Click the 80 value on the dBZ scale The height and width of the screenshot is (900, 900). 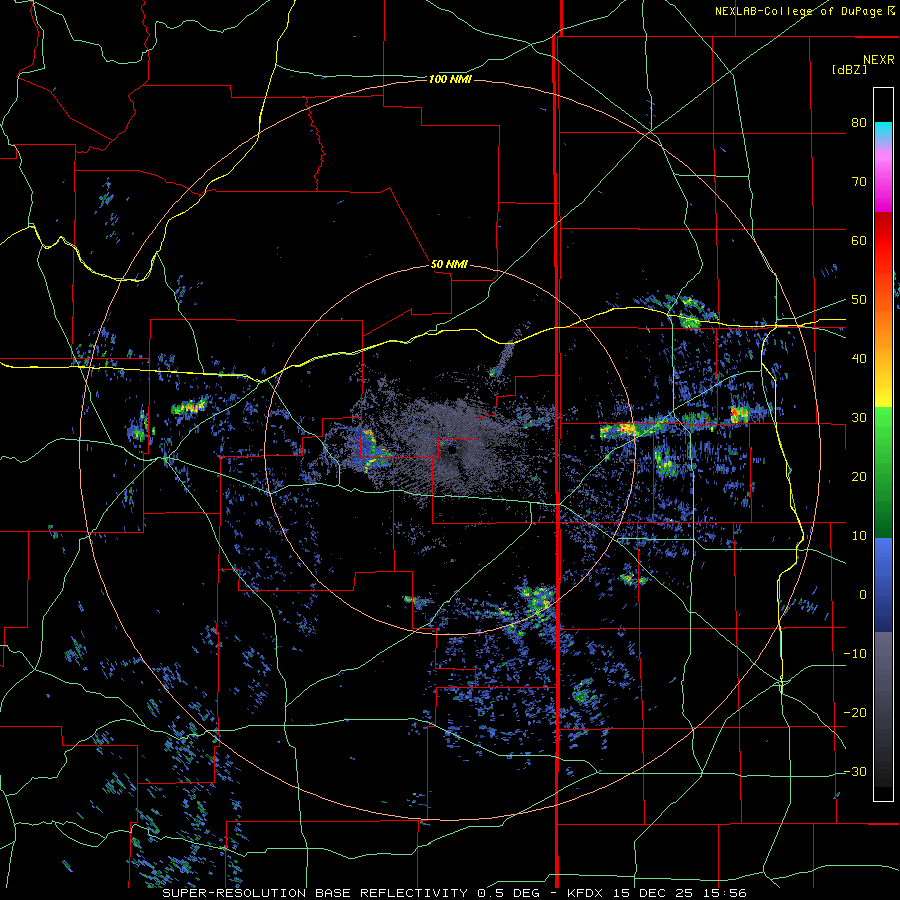[x=859, y=122]
